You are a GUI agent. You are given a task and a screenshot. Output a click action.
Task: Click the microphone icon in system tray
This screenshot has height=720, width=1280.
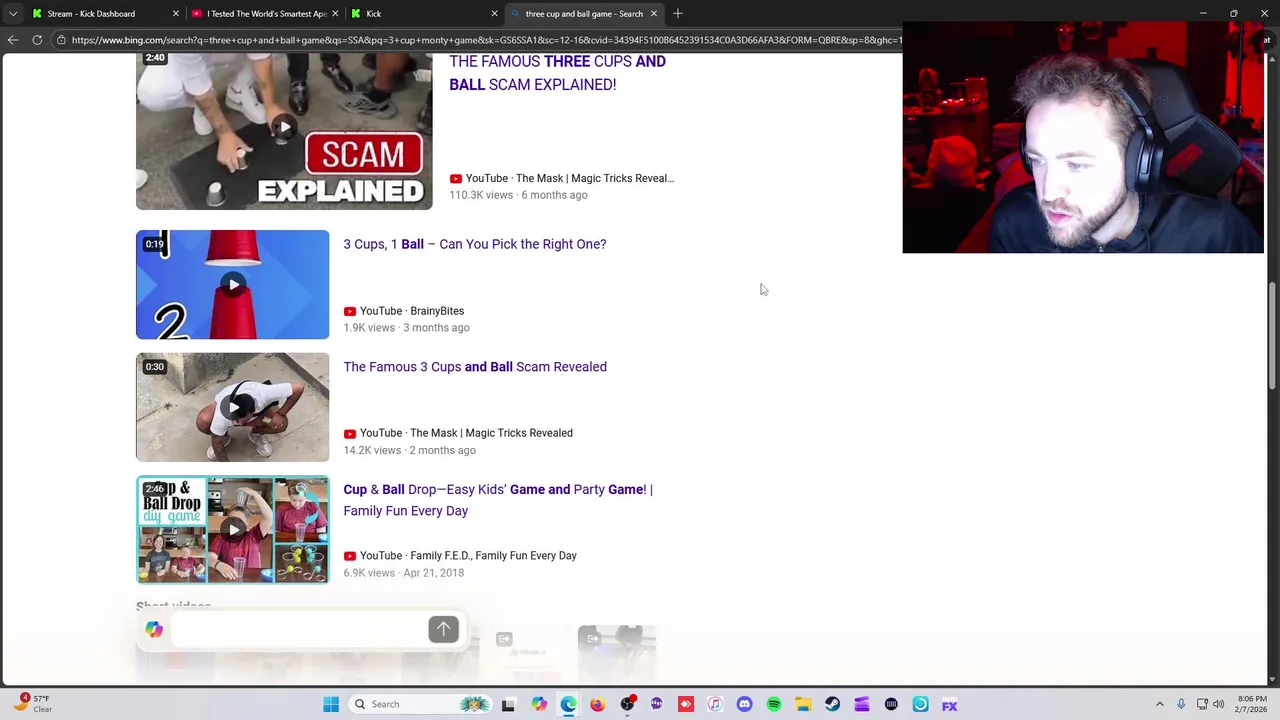tap(1181, 704)
